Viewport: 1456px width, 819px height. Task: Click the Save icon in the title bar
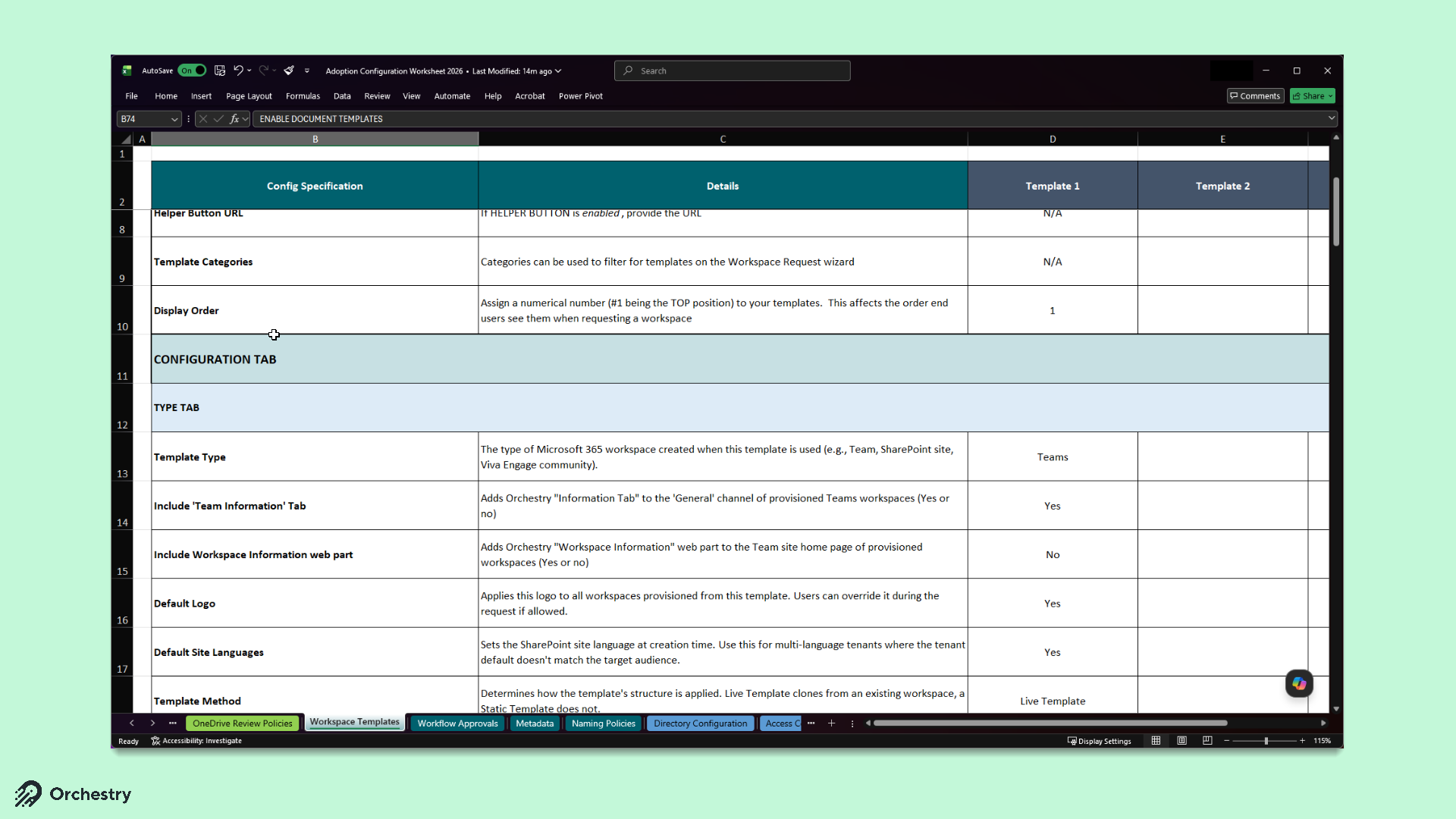coord(220,71)
